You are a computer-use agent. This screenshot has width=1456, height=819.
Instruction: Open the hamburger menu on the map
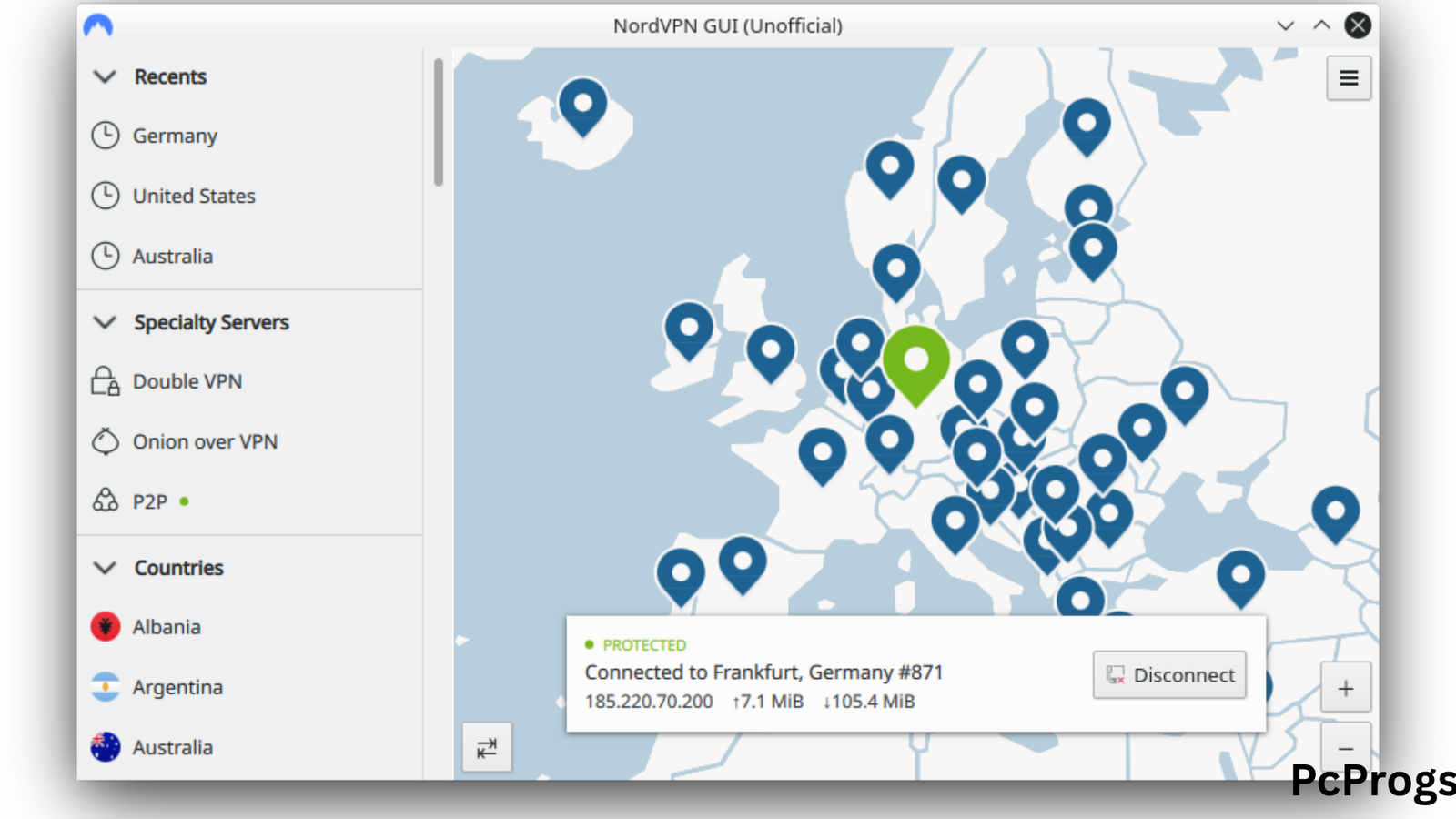pos(1349,78)
